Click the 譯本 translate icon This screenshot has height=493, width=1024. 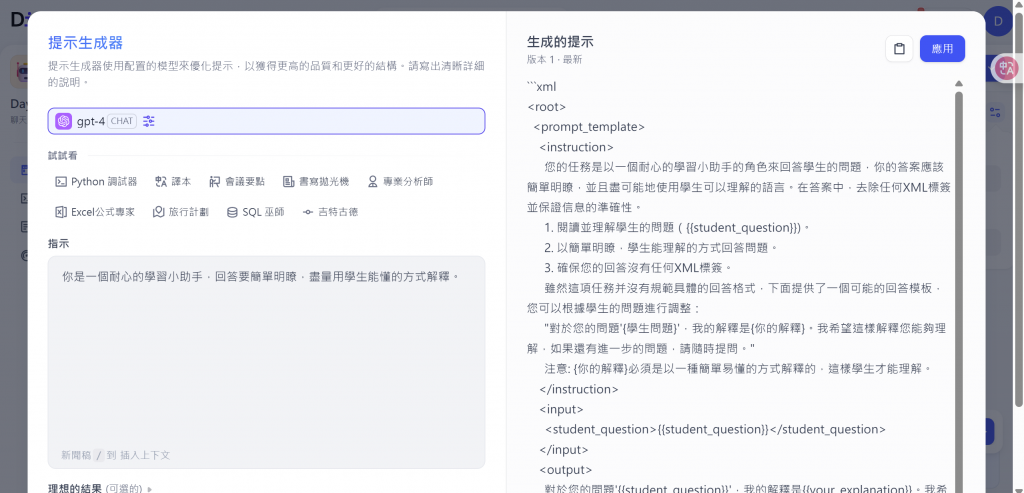161,182
